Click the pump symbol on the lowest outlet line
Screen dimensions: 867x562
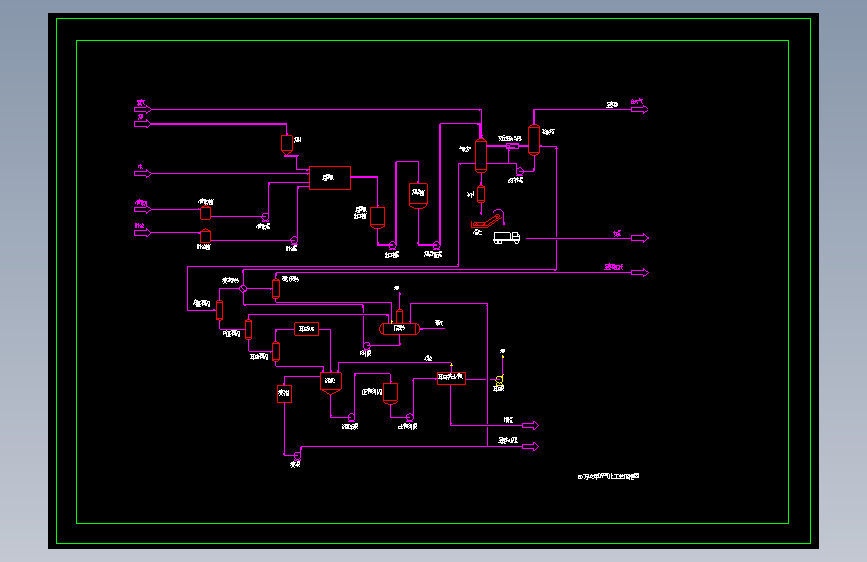pos(297,456)
